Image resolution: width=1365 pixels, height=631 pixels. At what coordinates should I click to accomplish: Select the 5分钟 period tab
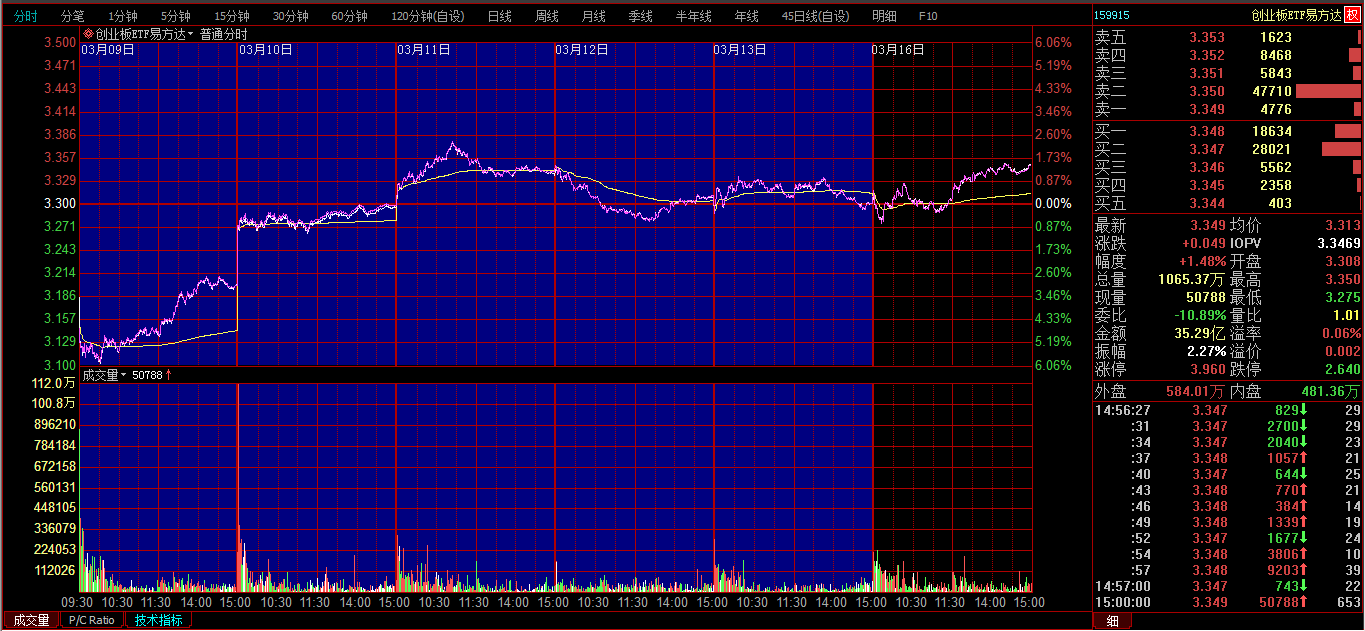[x=176, y=16]
